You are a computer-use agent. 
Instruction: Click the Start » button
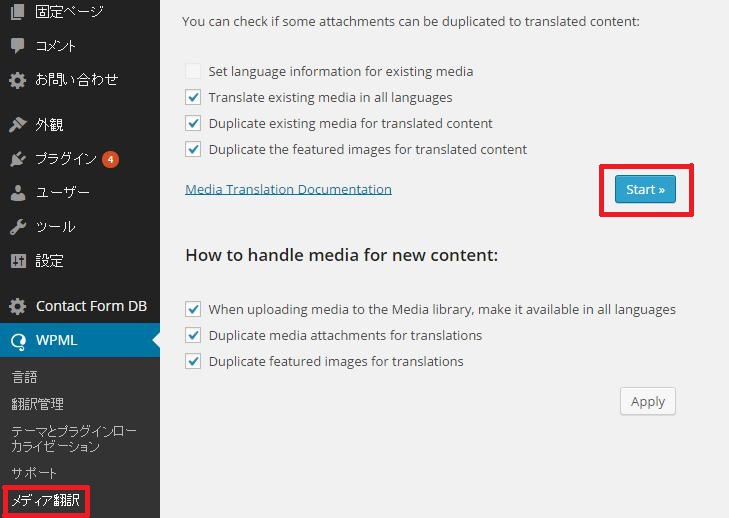click(x=645, y=189)
